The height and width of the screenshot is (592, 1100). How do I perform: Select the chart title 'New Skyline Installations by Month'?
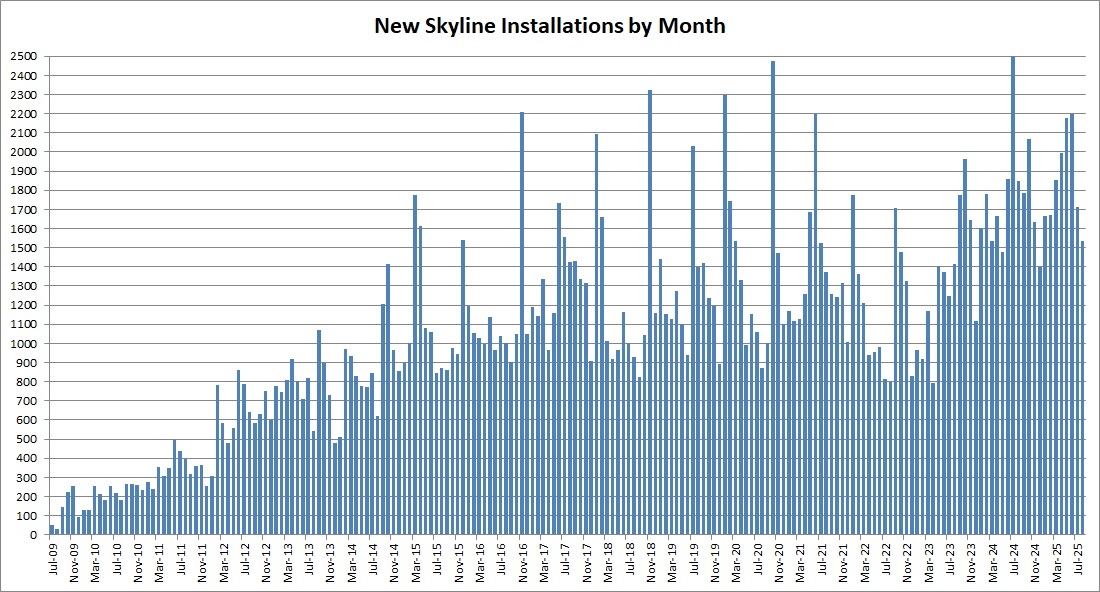pos(549,26)
